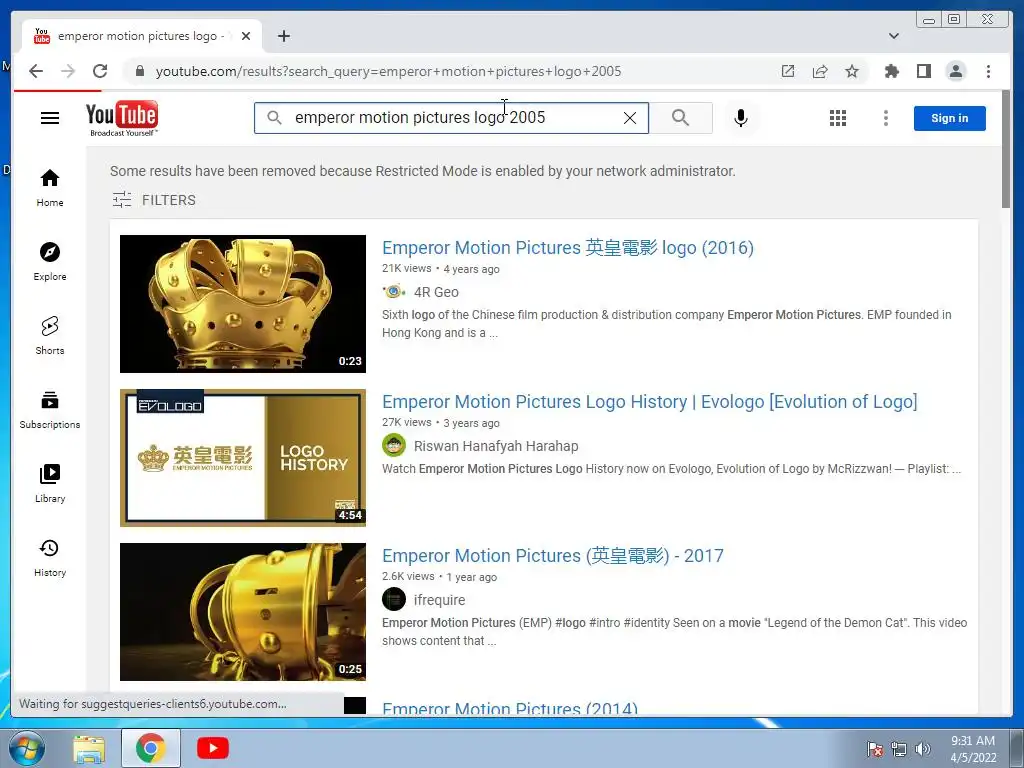1024x768 pixels.
Task: Open Emperor Motion Pictures (2014) result
Action: click(509, 708)
